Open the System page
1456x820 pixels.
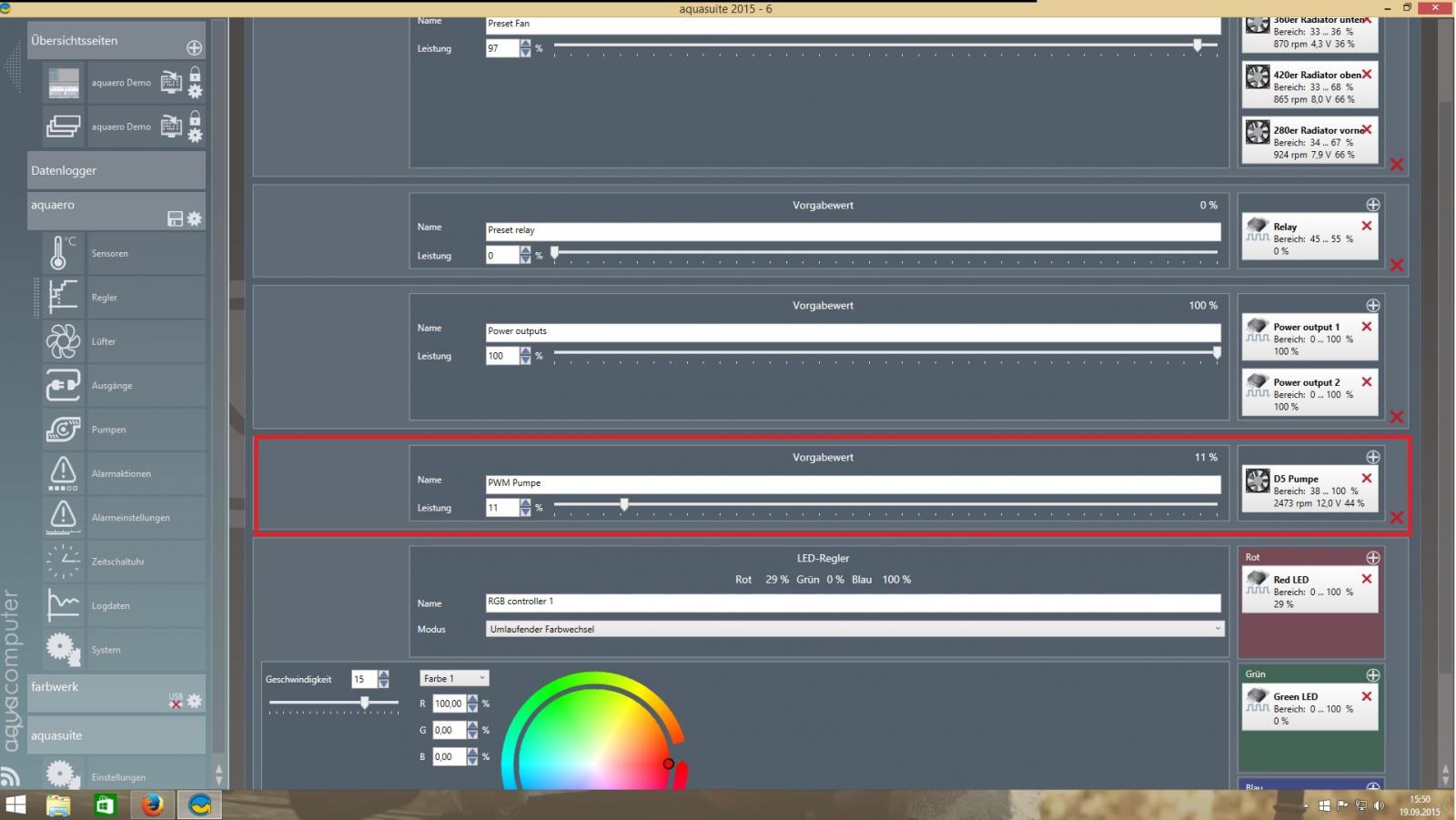[x=123, y=650]
